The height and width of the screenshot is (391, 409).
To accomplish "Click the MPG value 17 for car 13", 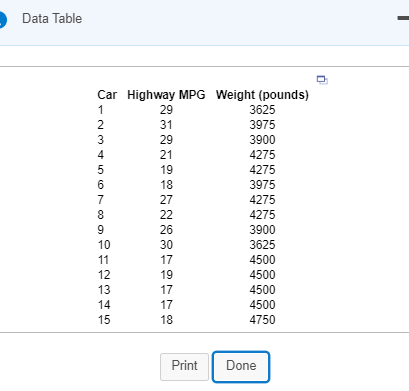I will pyautogui.click(x=166, y=290).
